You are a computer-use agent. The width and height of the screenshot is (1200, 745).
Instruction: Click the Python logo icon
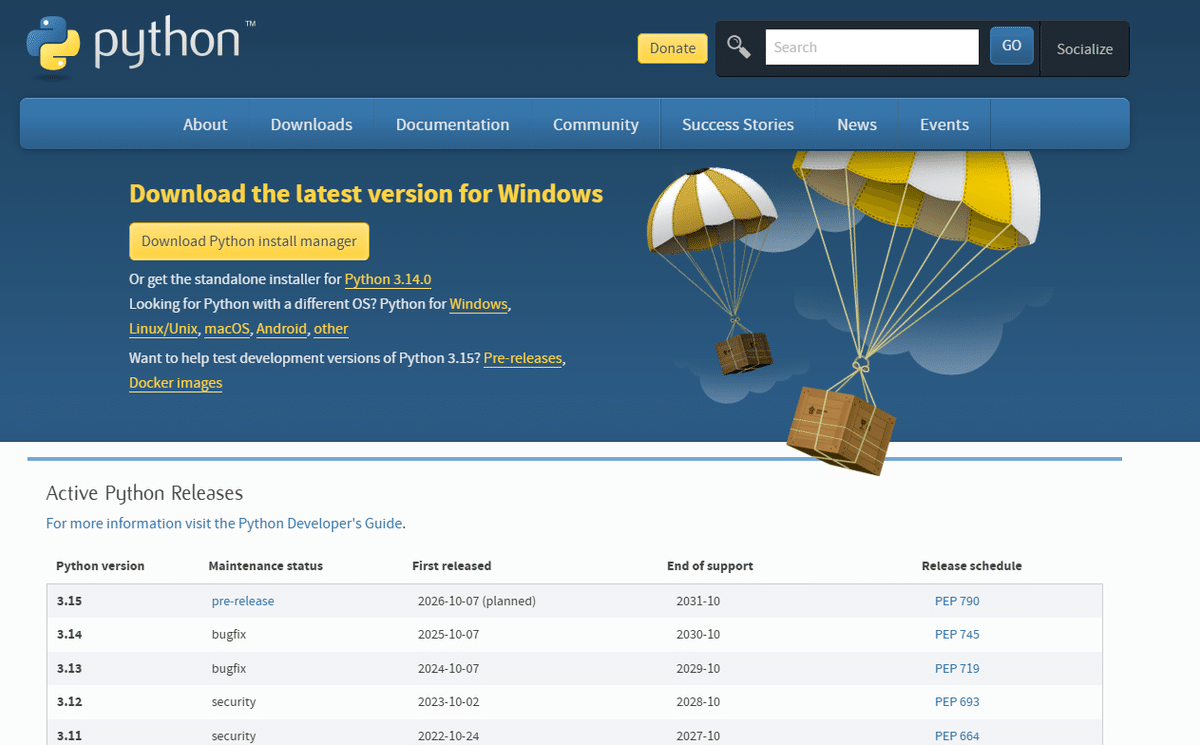click(55, 45)
